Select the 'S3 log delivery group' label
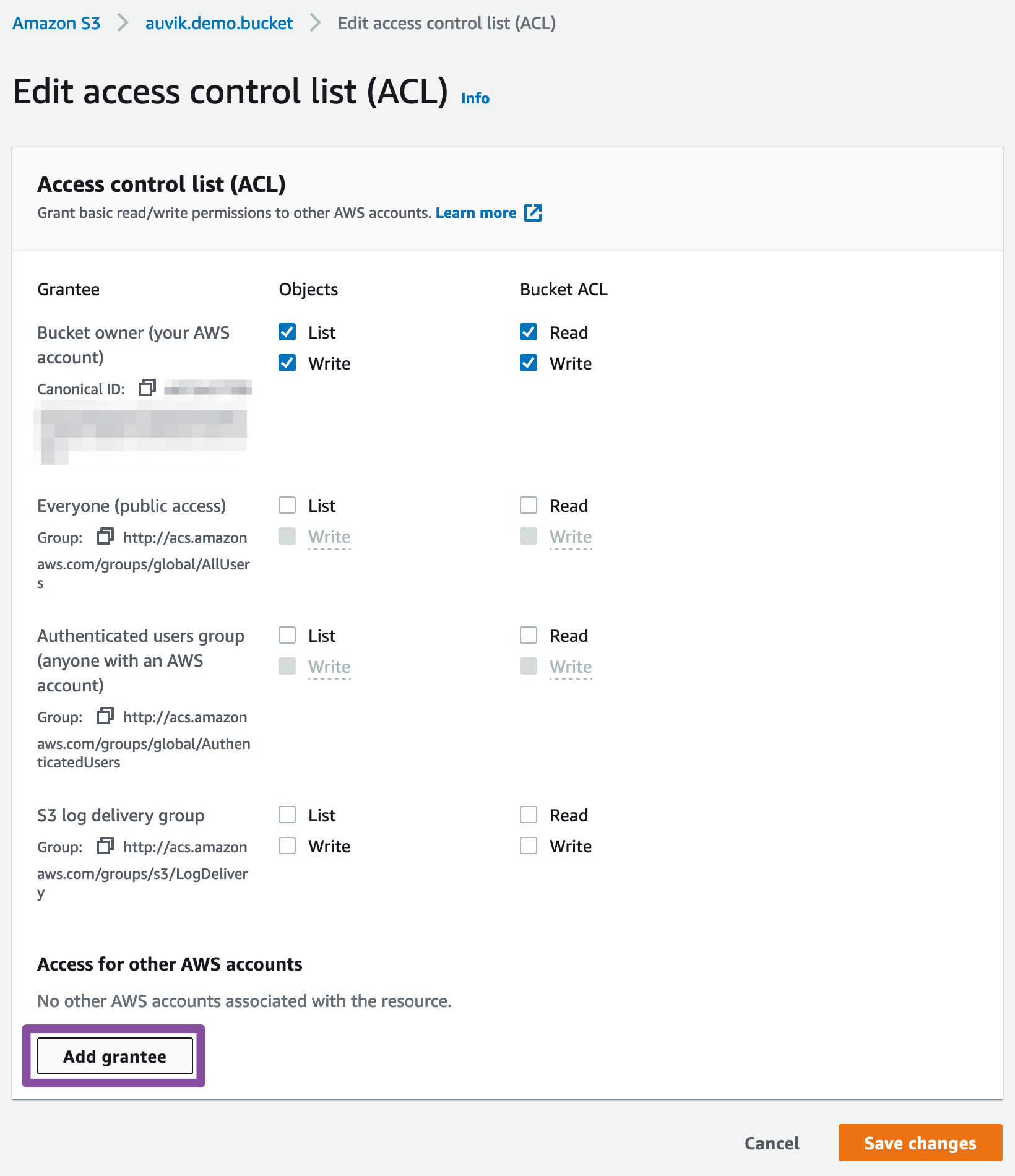 (121, 816)
